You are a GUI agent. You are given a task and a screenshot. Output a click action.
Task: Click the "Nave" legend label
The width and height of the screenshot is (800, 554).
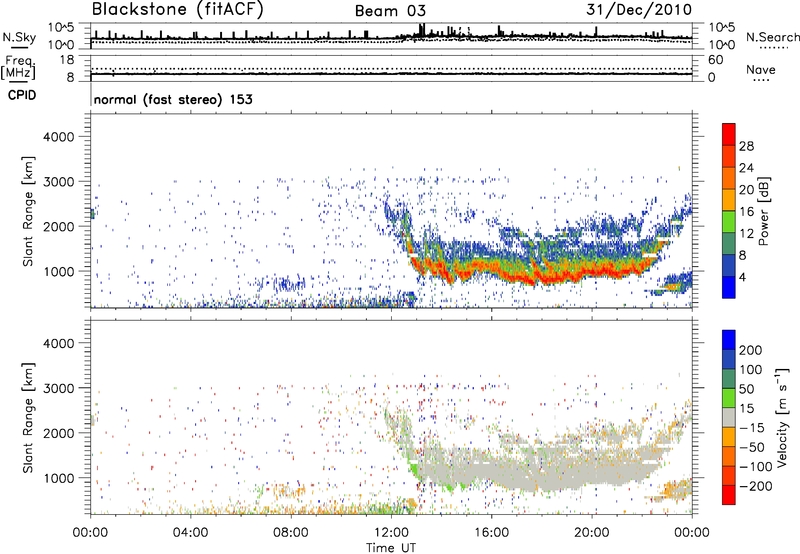point(761,69)
